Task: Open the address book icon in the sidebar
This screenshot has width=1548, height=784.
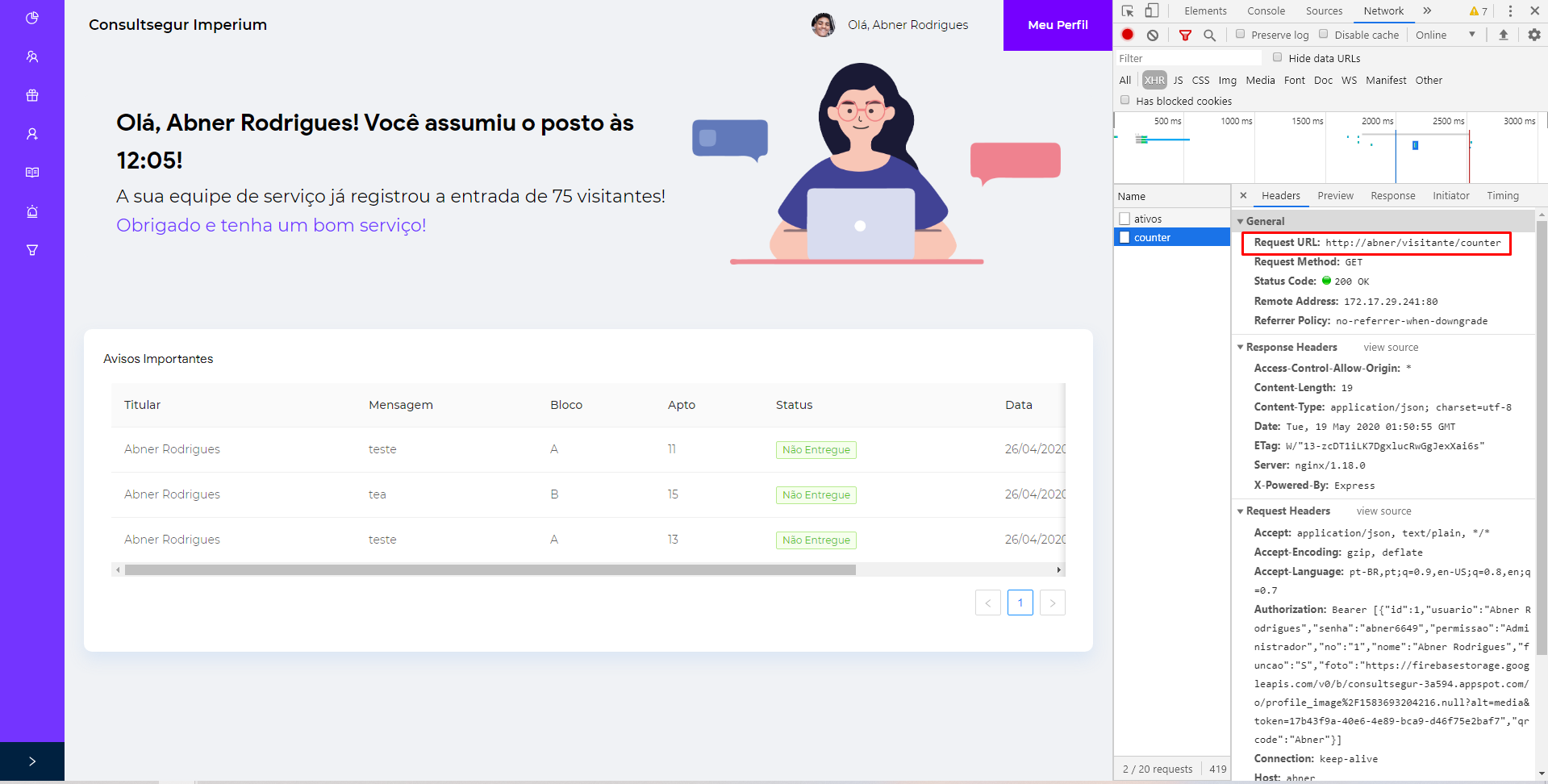Action: 32,172
